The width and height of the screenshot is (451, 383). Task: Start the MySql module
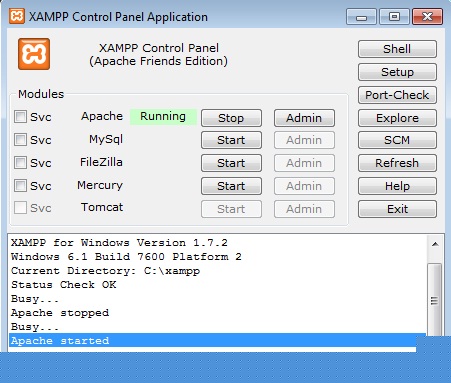pos(231,140)
